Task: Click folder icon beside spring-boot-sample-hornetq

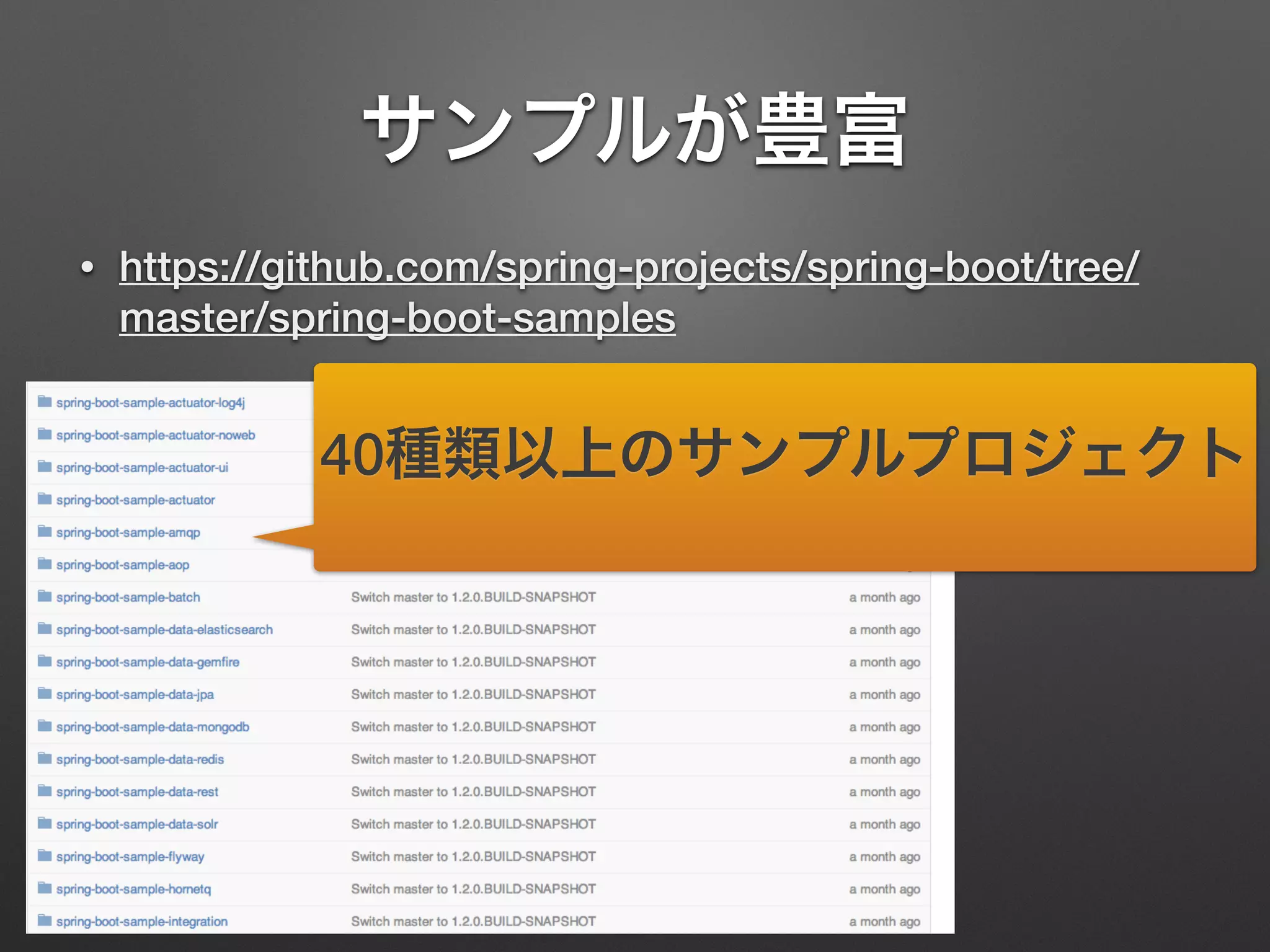Action: (45, 888)
